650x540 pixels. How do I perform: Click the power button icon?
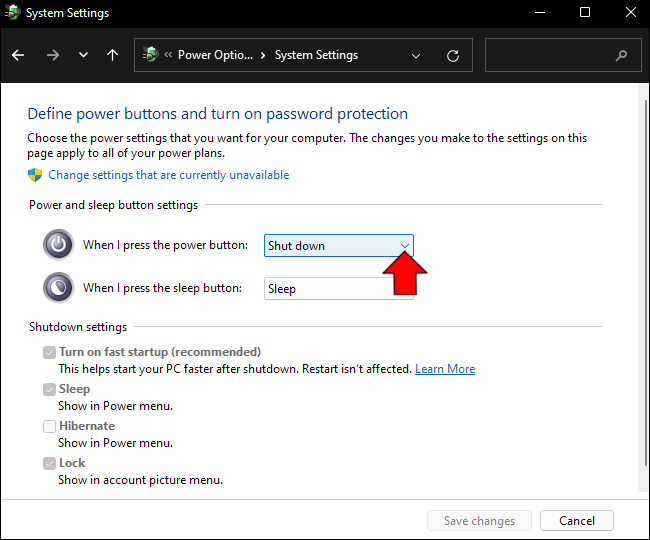(58, 245)
